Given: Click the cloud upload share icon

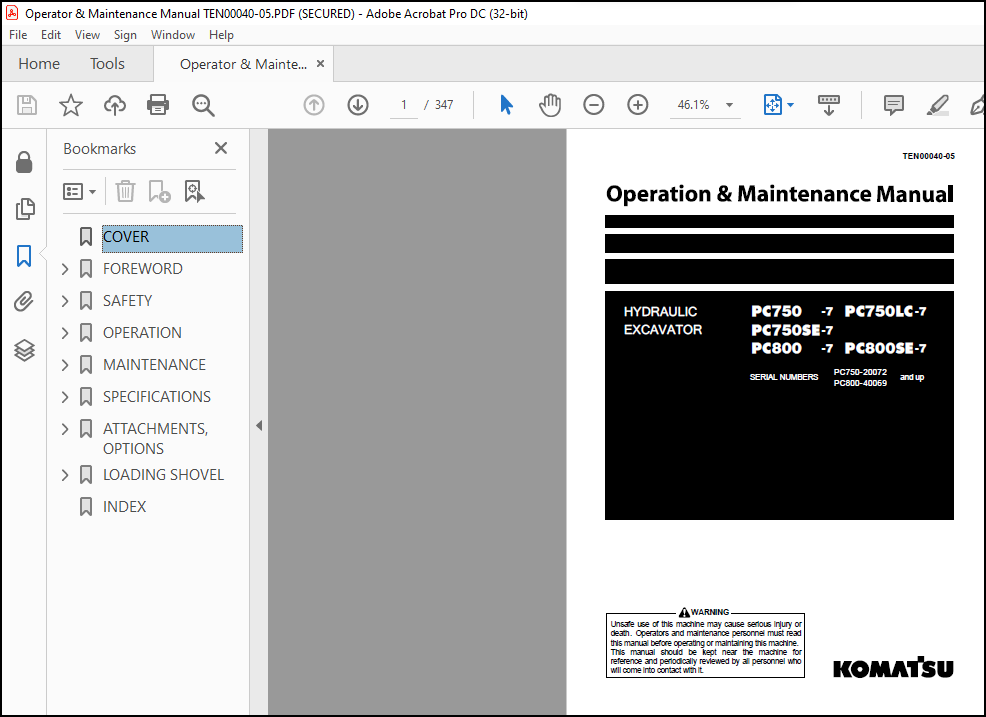Looking at the screenshot, I should coord(114,105).
